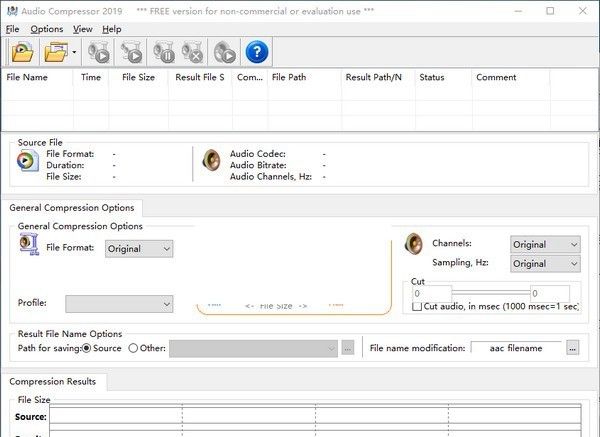Open the View menu
Screen dimensions: 600x437
pos(83,29)
